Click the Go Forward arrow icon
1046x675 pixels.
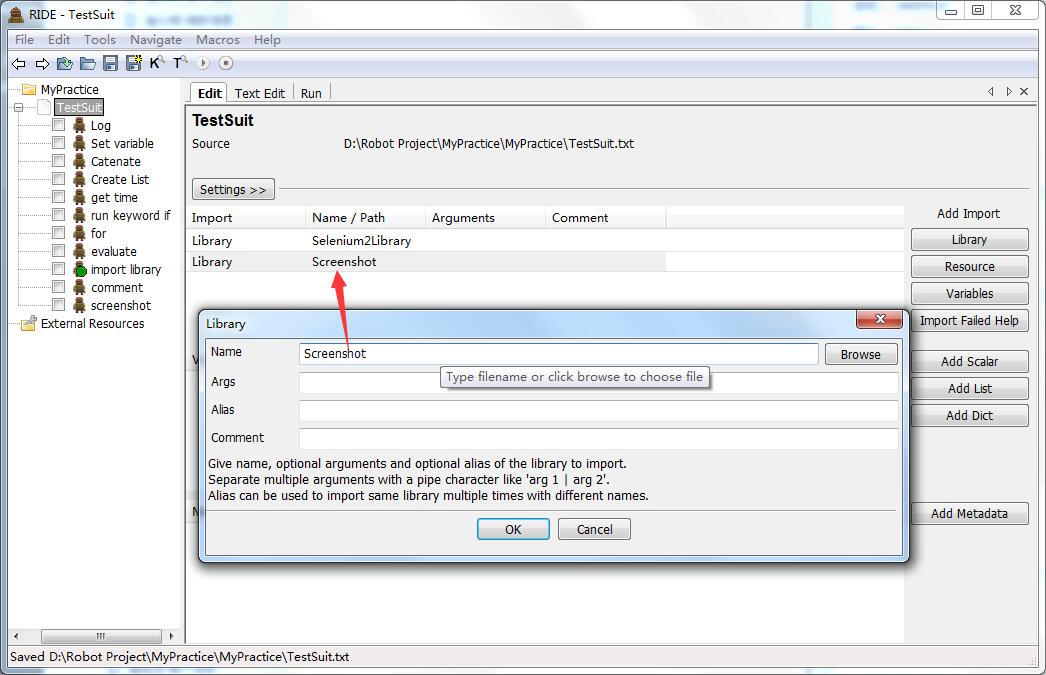(x=42, y=63)
